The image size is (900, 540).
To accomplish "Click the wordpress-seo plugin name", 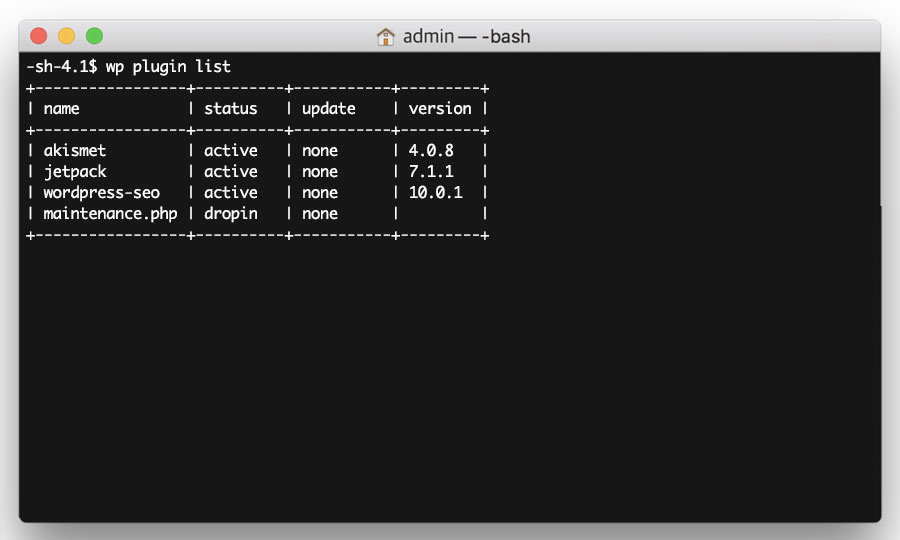I will tap(102, 193).
